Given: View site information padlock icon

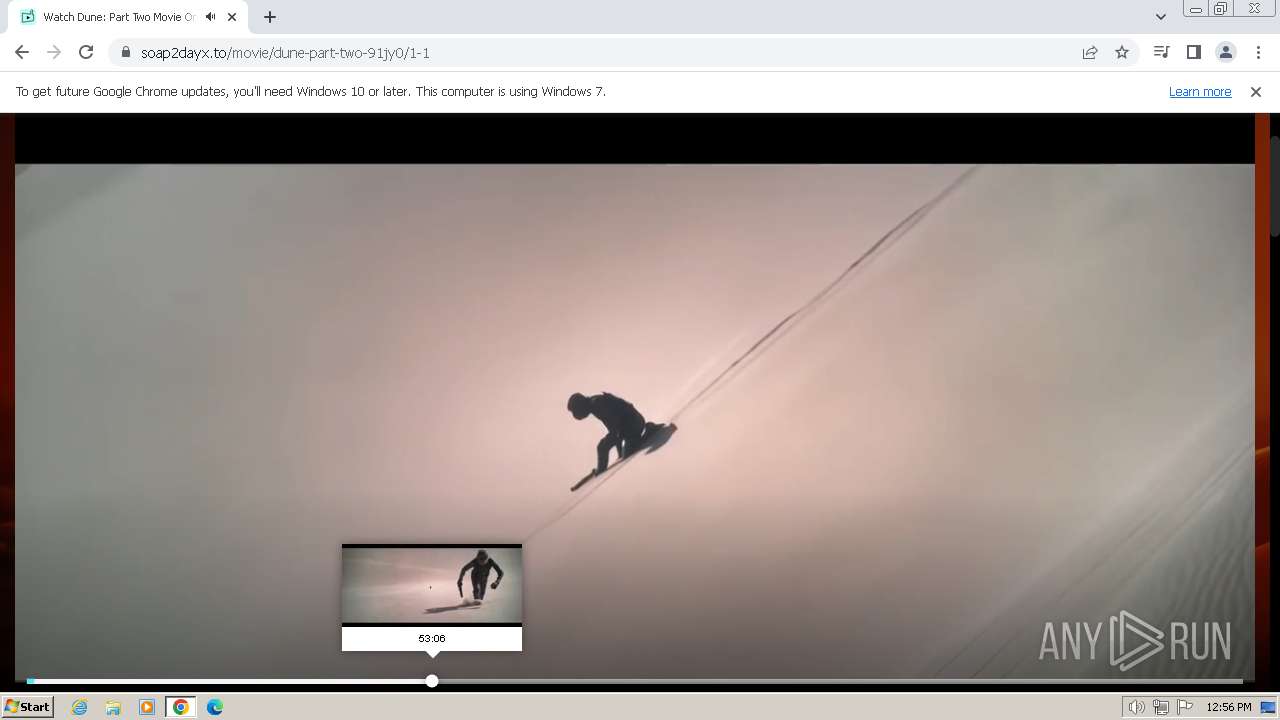Looking at the screenshot, I should click(x=126, y=53).
